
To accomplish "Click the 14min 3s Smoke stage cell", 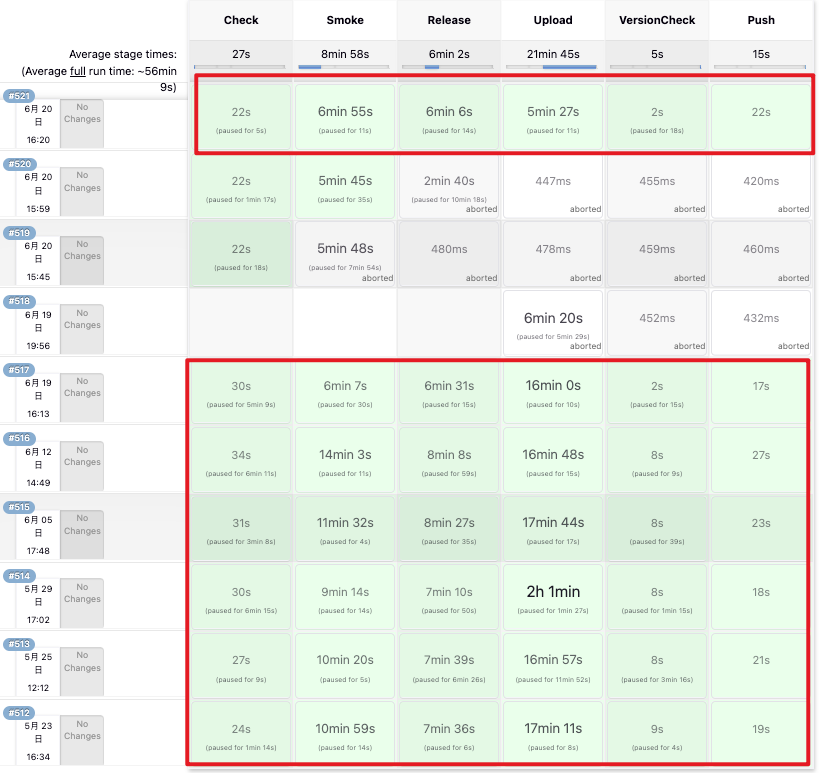I will (x=345, y=460).
